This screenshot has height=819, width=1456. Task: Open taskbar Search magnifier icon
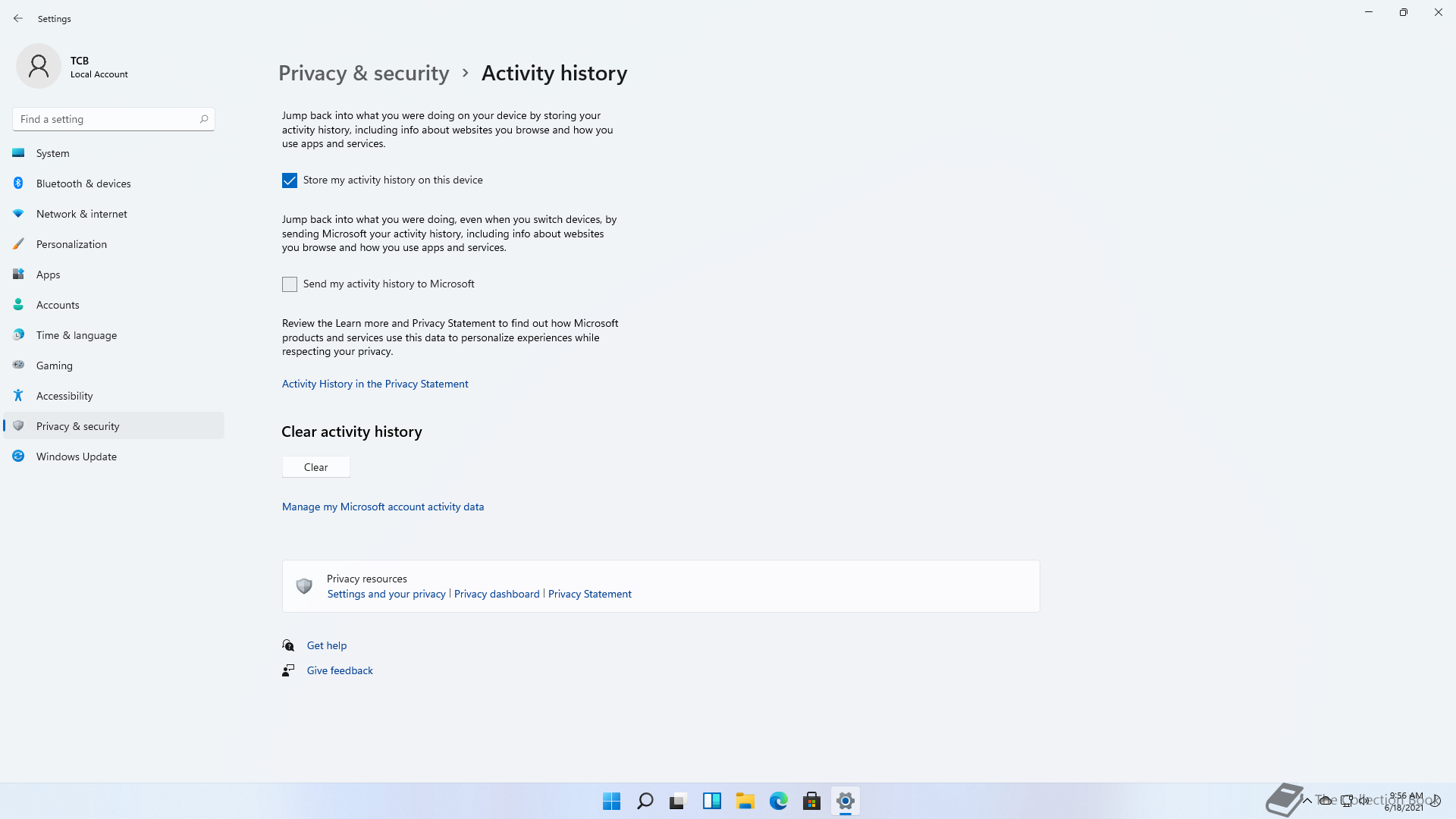645,801
